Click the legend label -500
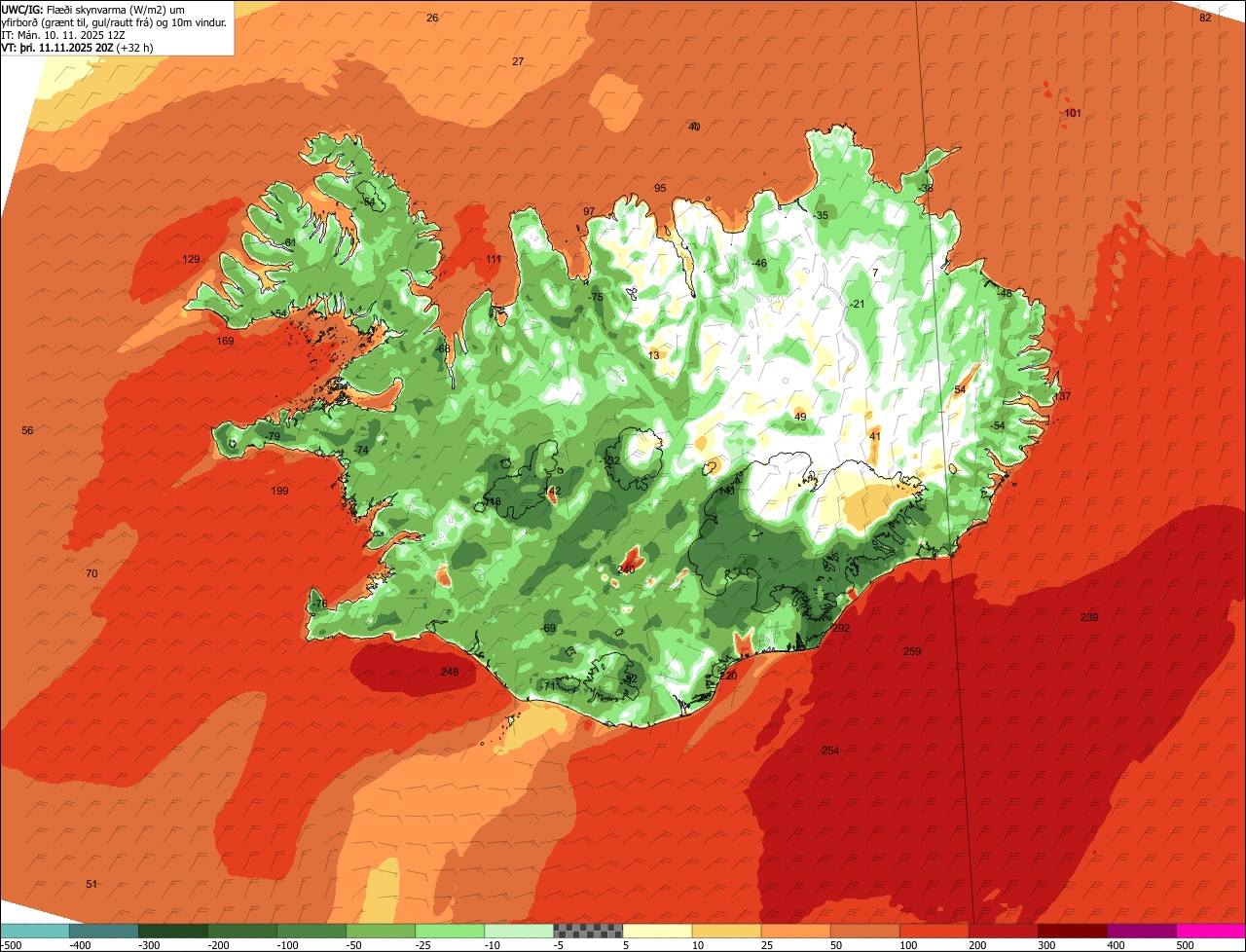This screenshot has height=952, width=1246. click(x=11, y=945)
